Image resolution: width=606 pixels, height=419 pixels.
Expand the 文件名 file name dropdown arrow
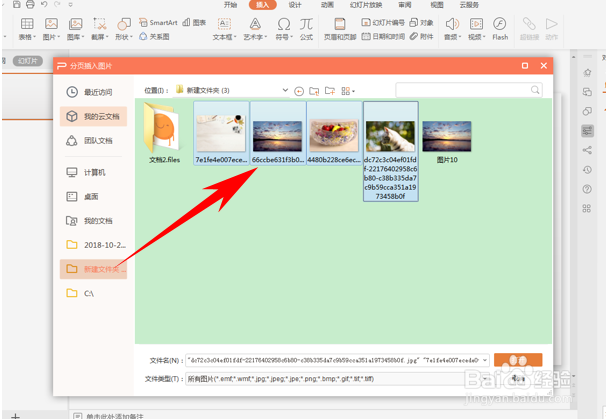pos(485,360)
